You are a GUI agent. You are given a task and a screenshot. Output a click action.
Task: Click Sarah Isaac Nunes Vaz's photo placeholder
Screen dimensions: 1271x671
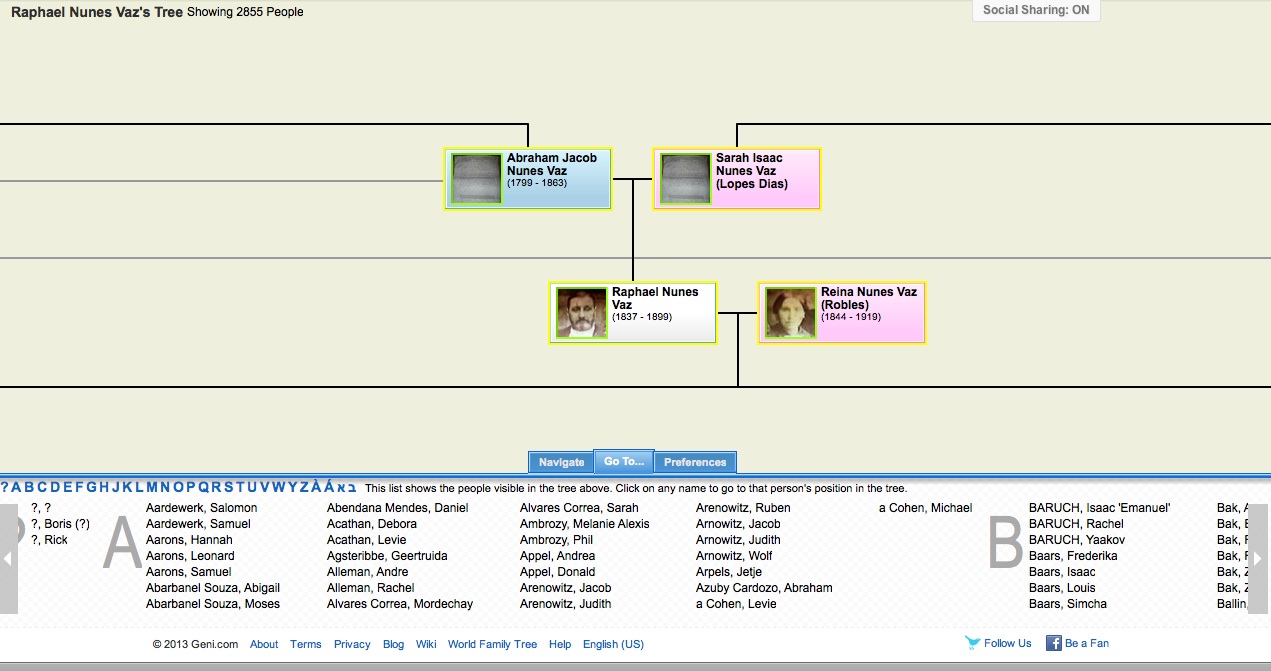(x=684, y=178)
